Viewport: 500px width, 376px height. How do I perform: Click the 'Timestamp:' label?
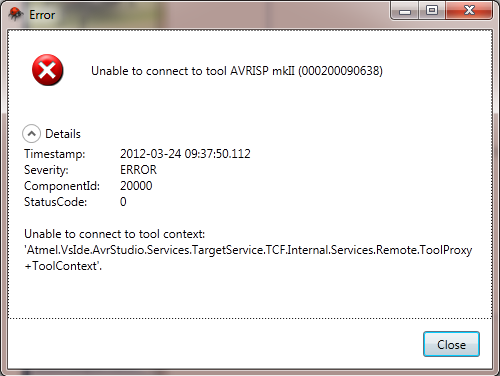(x=55, y=154)
